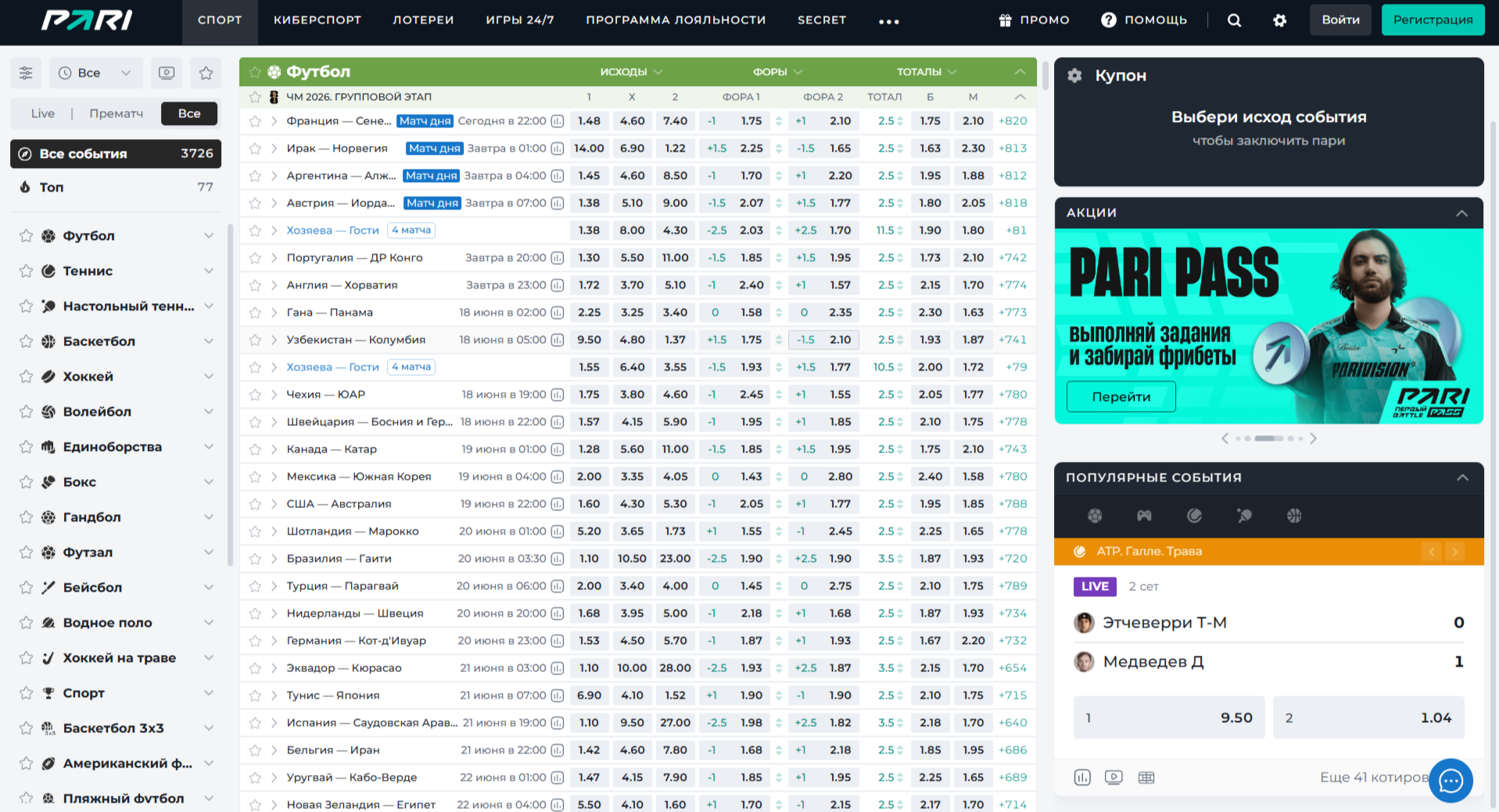Favorite the Футбол section header star
The image size is (1499, 812).
click(x=254, y=72)
